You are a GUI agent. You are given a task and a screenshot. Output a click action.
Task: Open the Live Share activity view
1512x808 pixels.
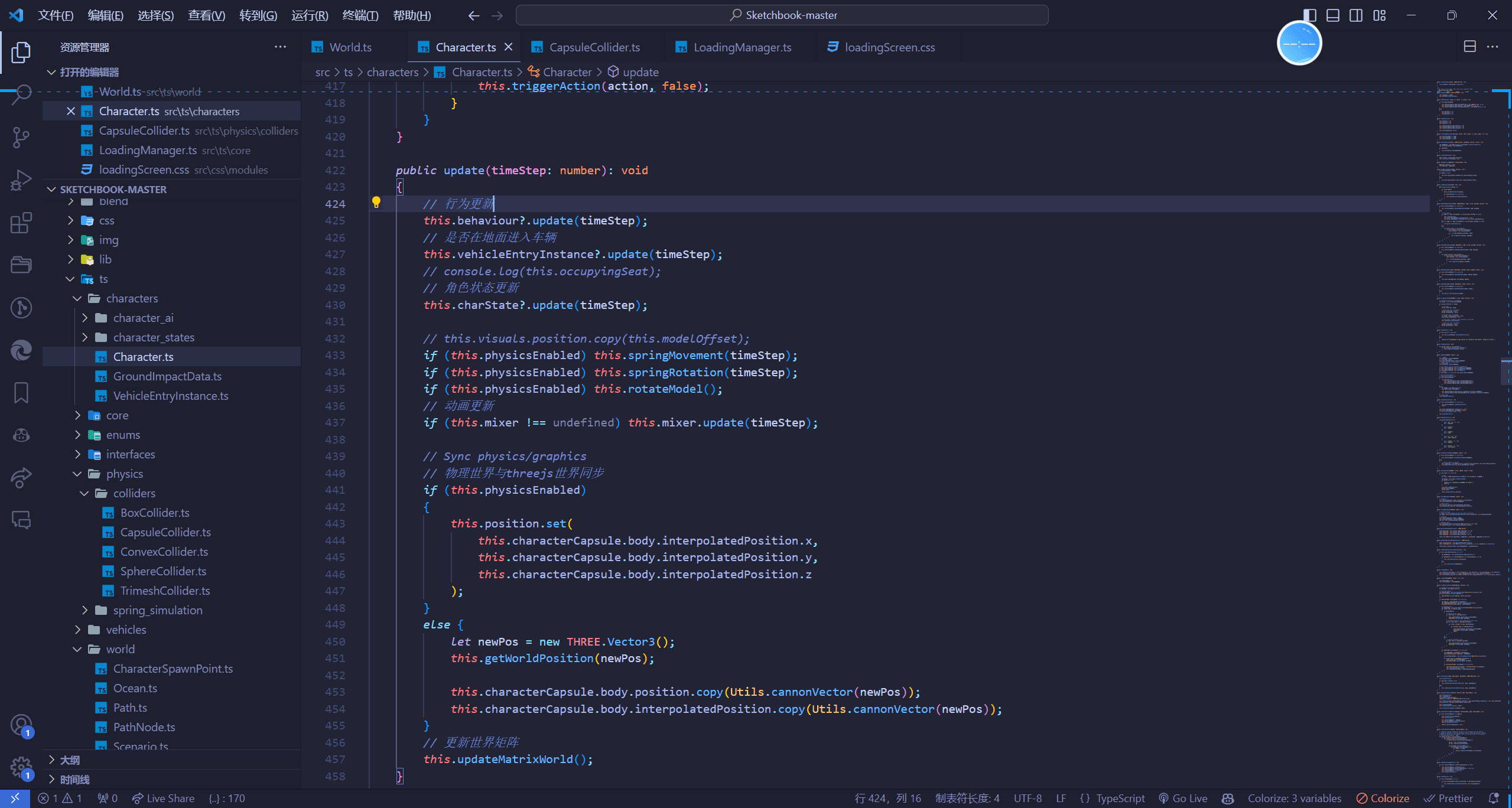click(x=21, y=478)
